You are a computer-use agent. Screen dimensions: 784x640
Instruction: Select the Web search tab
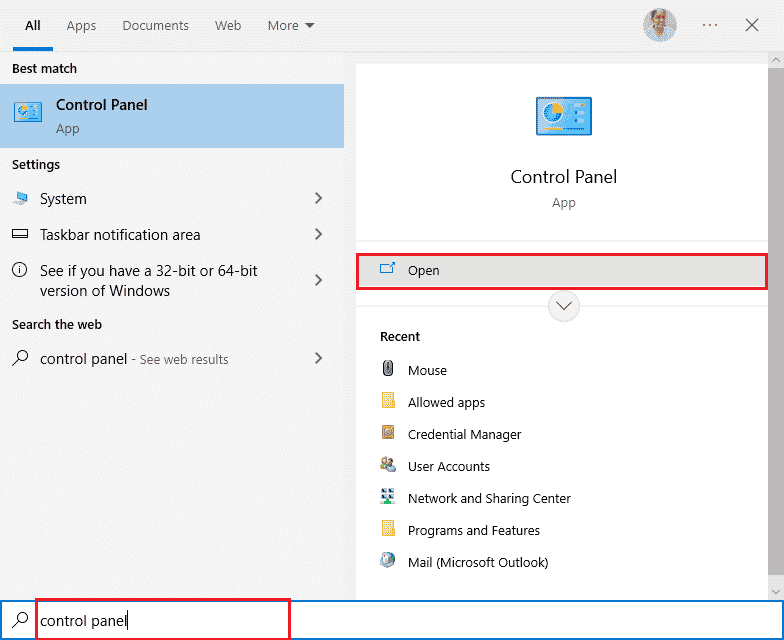pos(228,25)
